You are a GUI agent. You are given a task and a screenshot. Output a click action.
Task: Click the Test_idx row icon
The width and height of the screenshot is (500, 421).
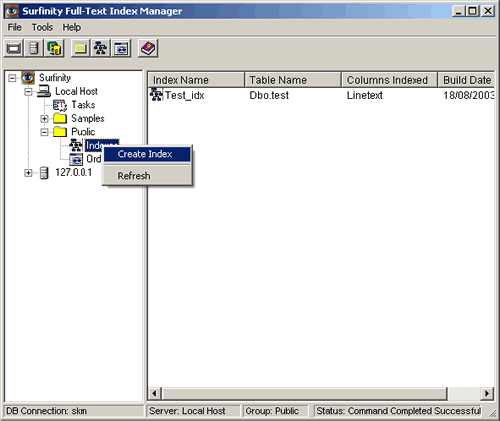[156, 95]
